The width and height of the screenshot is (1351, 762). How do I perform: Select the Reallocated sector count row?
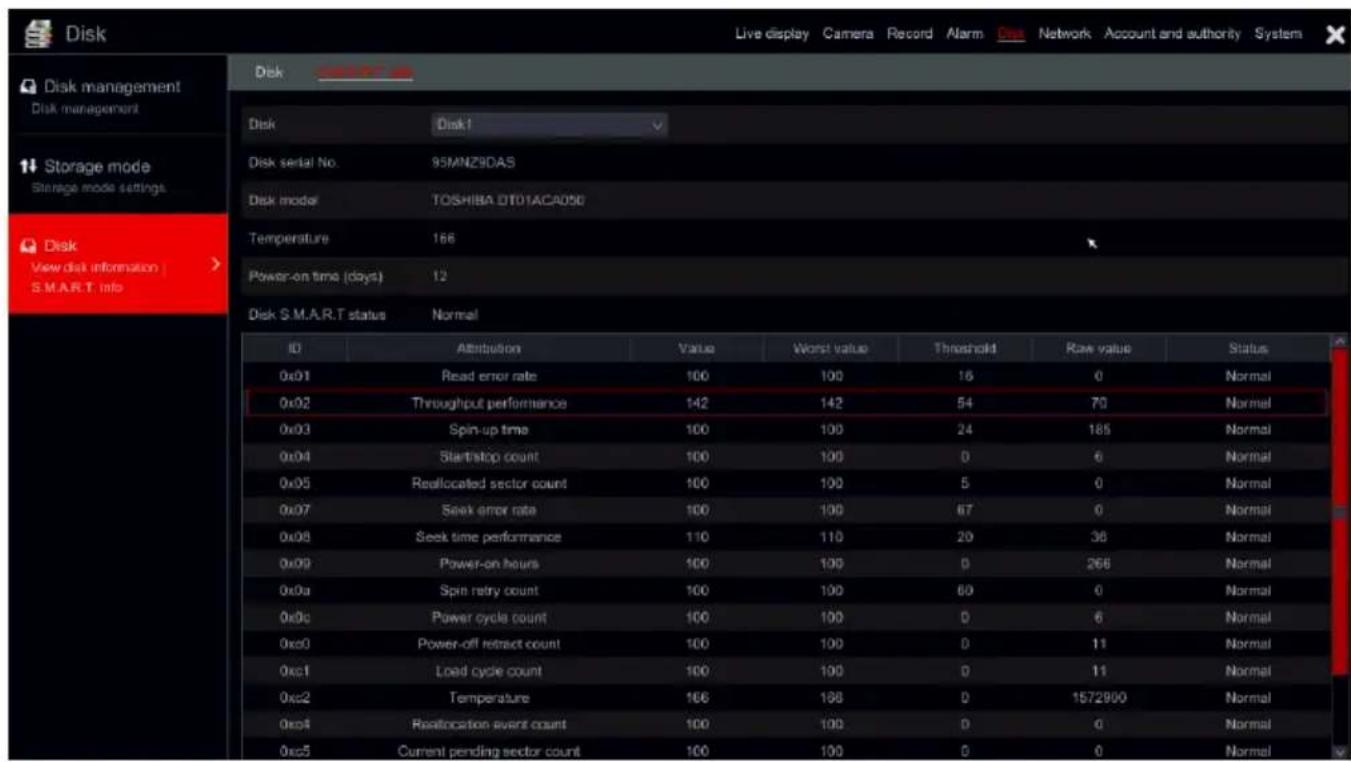787,483
